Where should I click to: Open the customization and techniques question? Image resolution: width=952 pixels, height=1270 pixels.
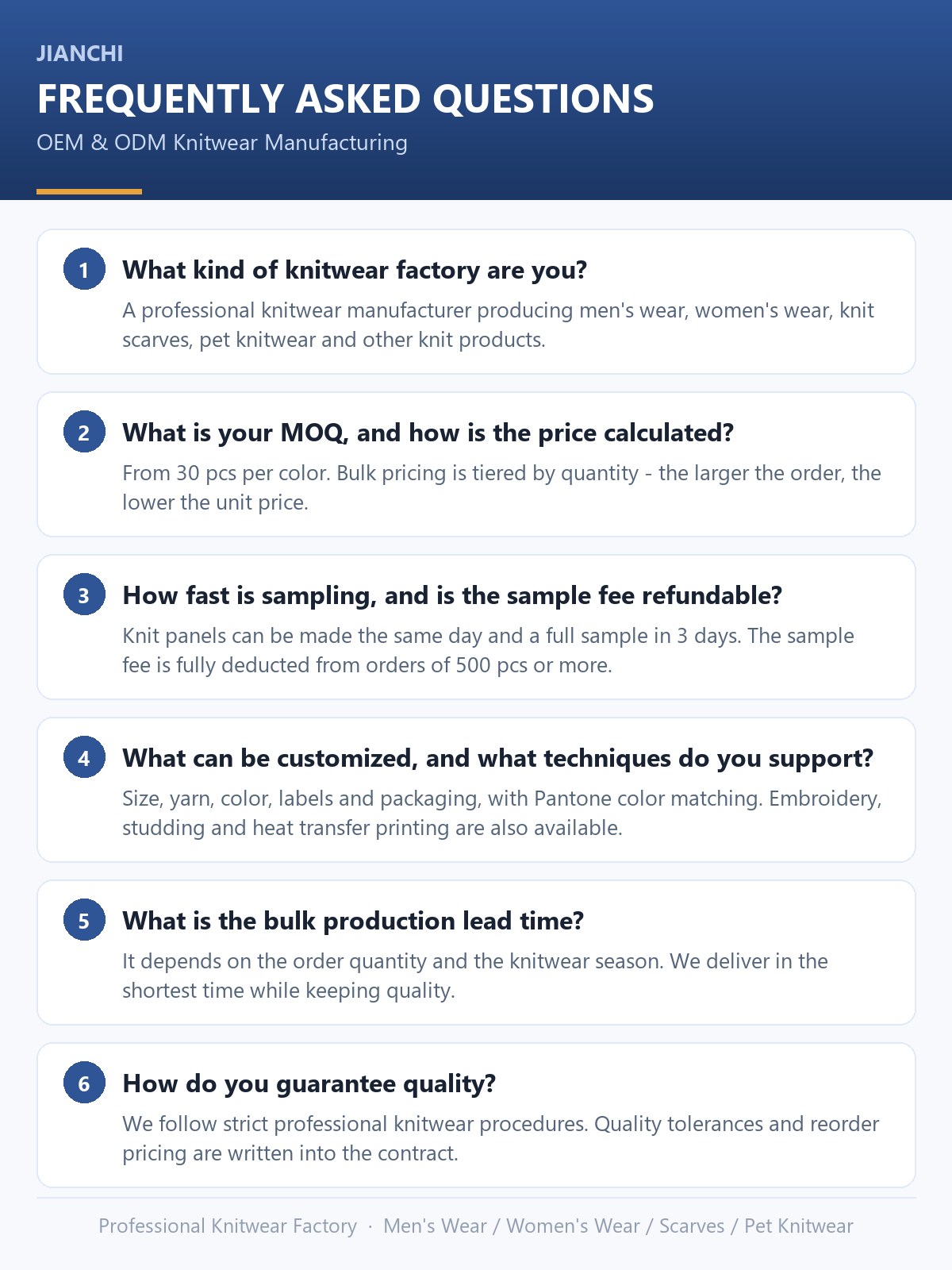[x=497, y=758]
